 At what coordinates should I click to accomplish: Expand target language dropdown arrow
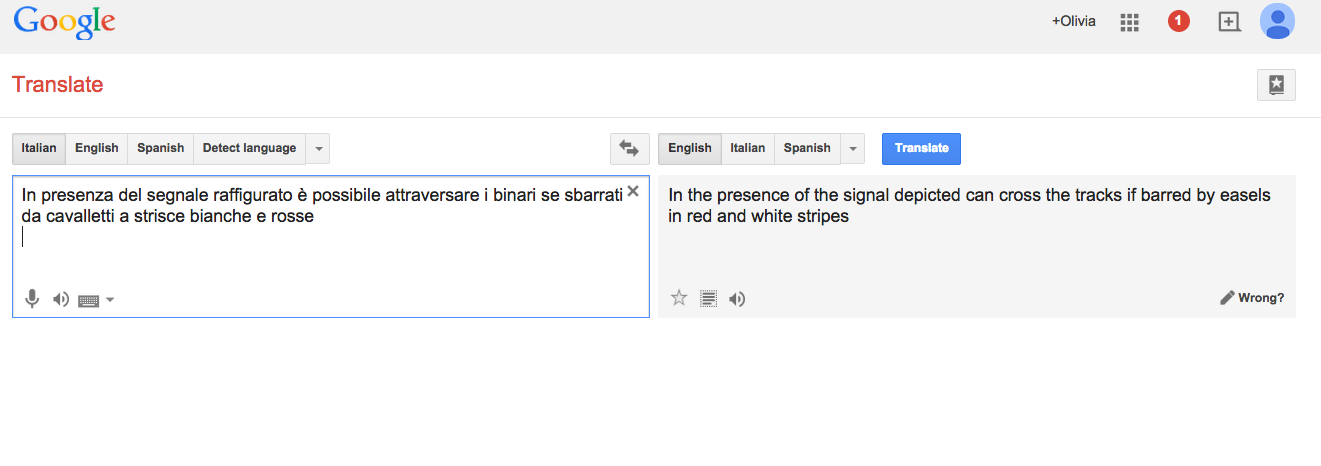click(853, 149)
